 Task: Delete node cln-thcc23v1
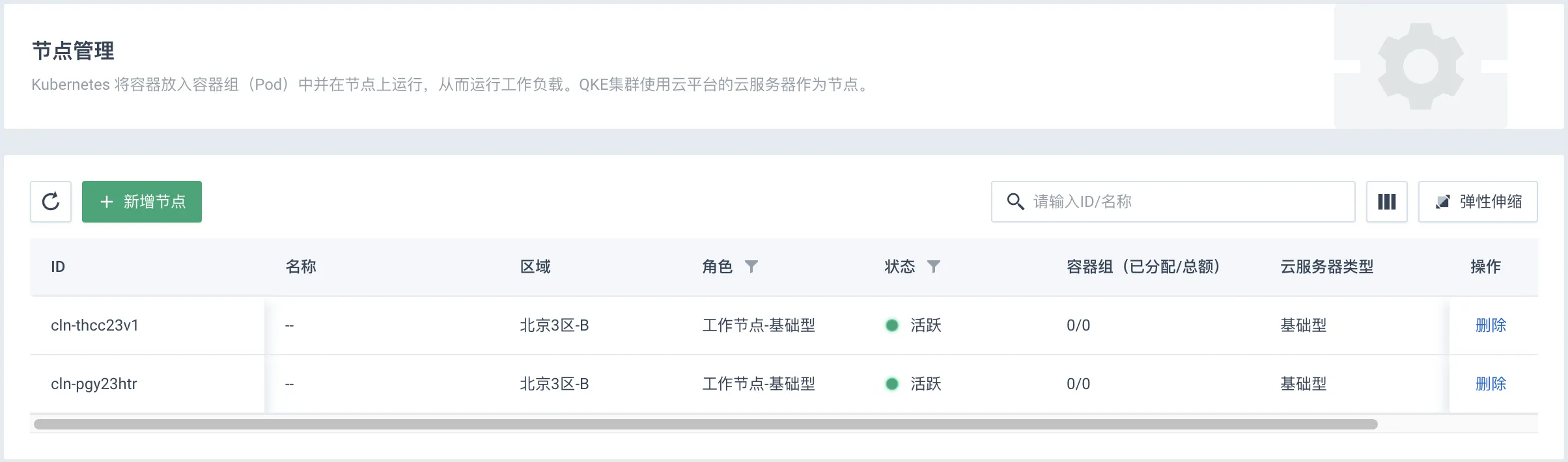coord(1491,325)
